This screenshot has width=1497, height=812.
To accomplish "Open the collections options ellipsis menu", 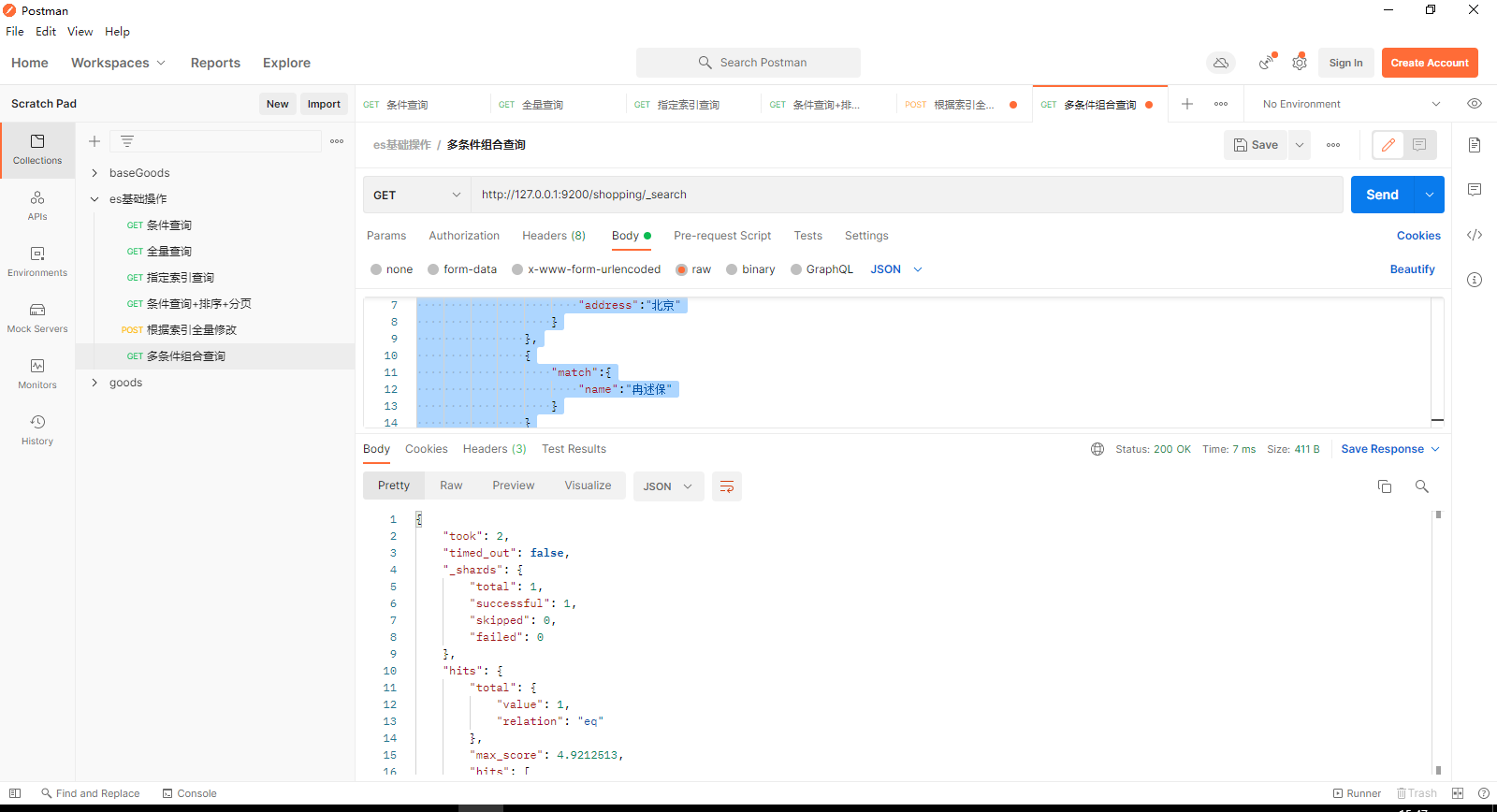I will pos(337,141).
